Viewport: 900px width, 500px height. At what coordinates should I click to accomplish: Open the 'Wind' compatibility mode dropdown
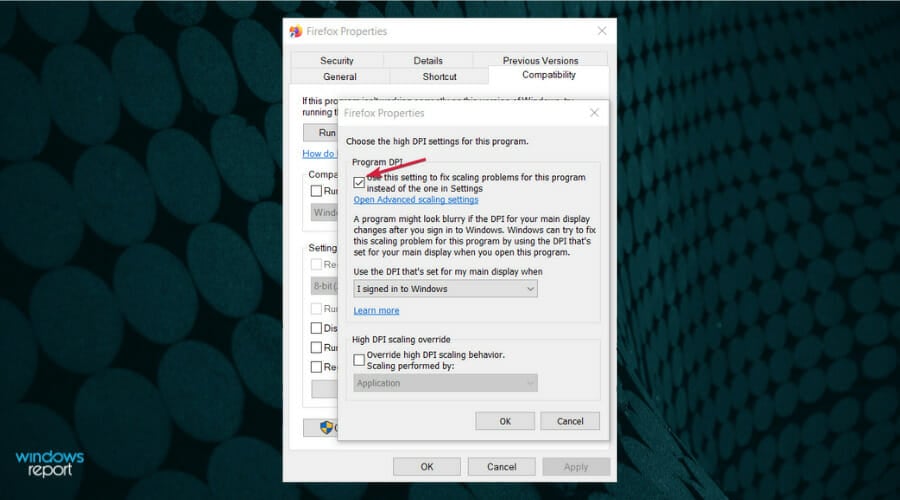point(324,212)
